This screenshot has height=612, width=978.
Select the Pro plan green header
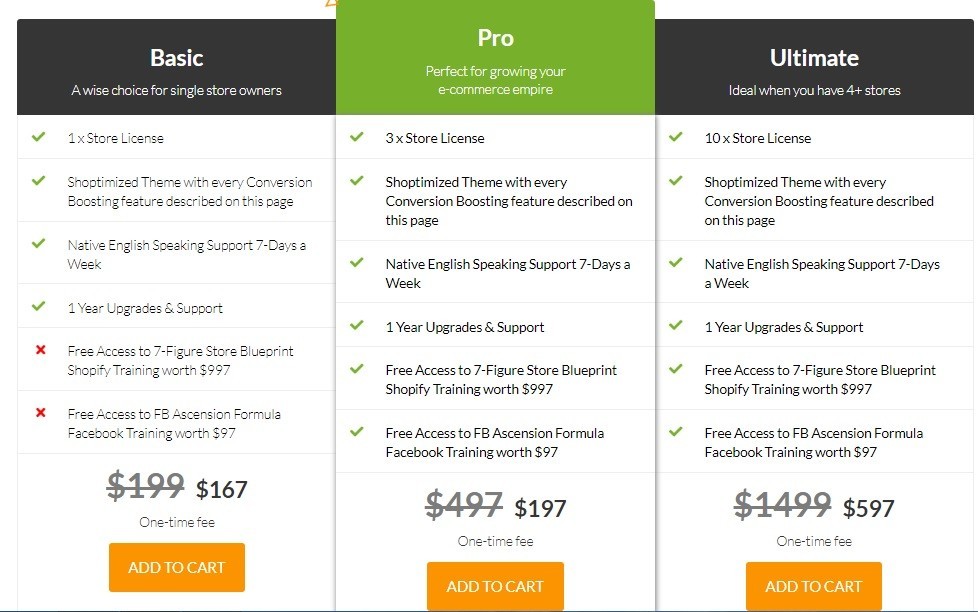[495, 57]
